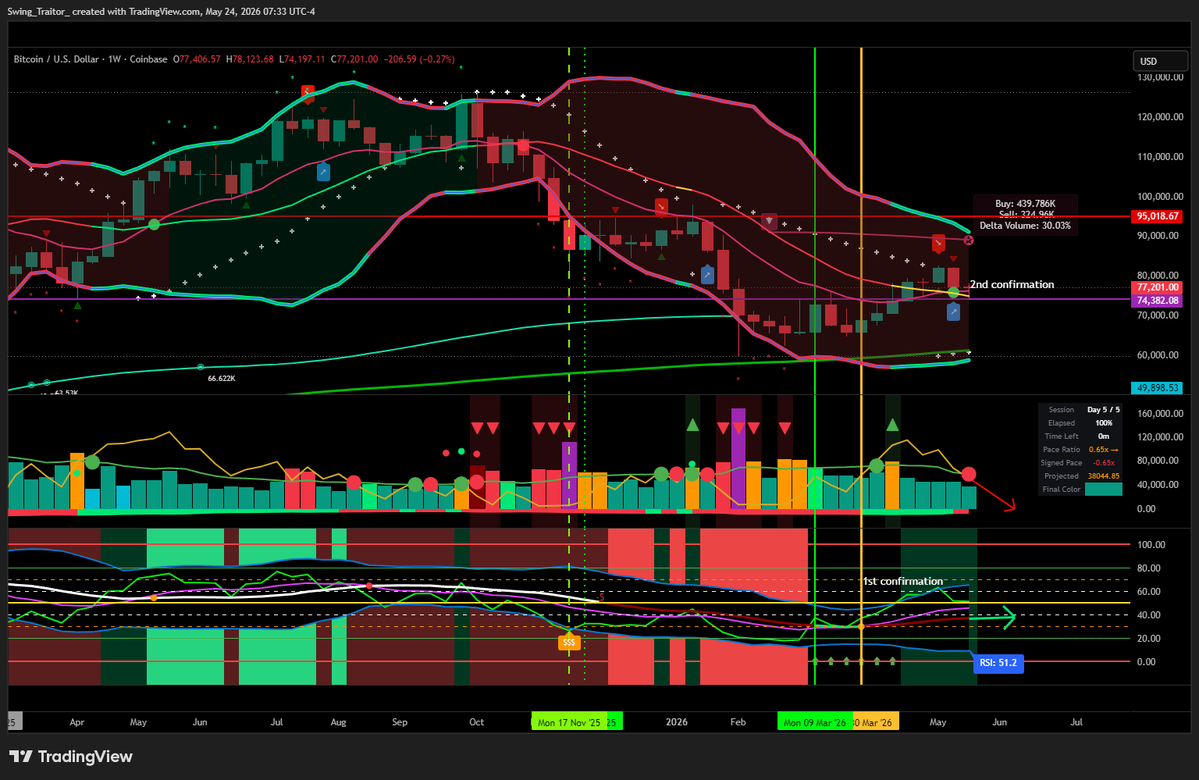Click the Buy: 439.786K text
This screenshot has width=1199, height=780.
click(x=1025, y=204)
